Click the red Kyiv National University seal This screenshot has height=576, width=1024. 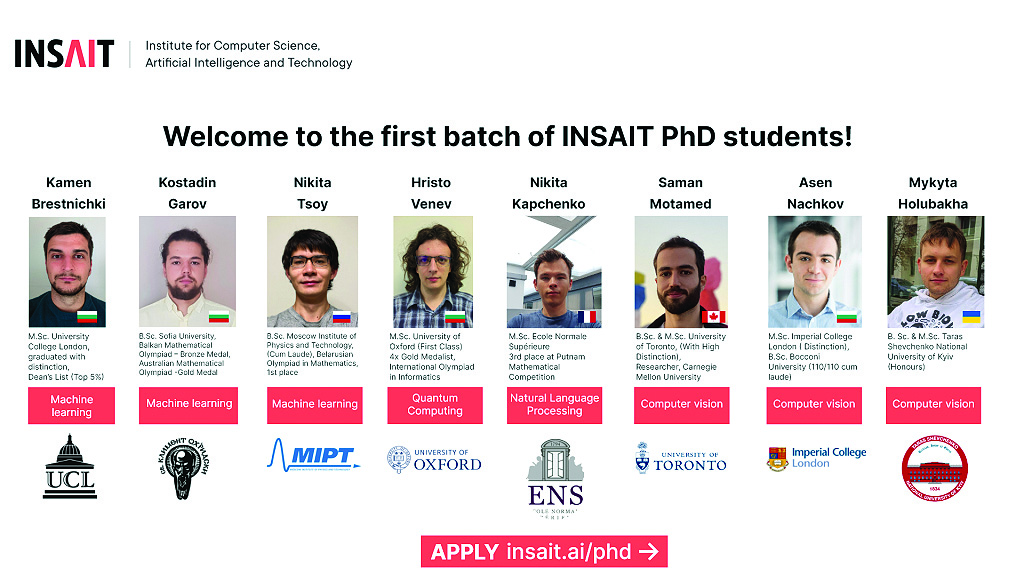point(935,468)
